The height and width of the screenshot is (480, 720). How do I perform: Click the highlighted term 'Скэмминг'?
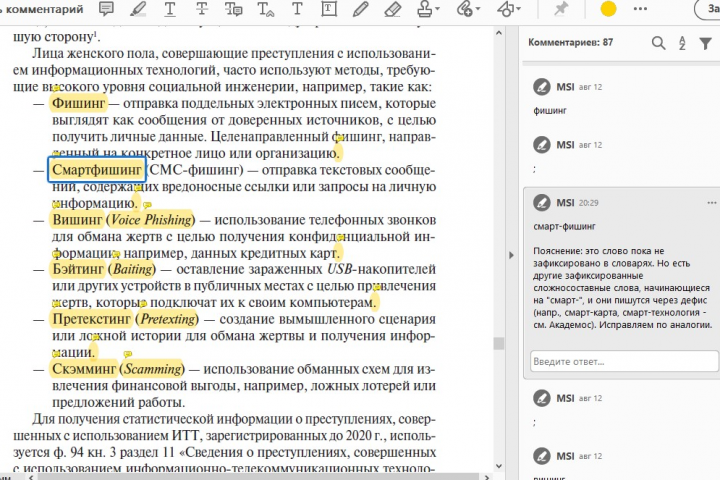pos(84,369)
